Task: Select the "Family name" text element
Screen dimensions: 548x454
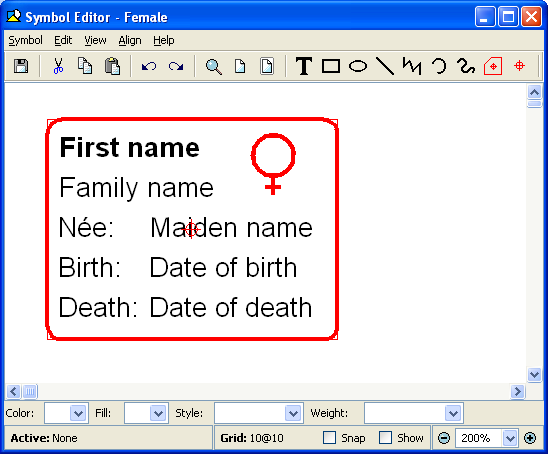Action: (136, 188)
